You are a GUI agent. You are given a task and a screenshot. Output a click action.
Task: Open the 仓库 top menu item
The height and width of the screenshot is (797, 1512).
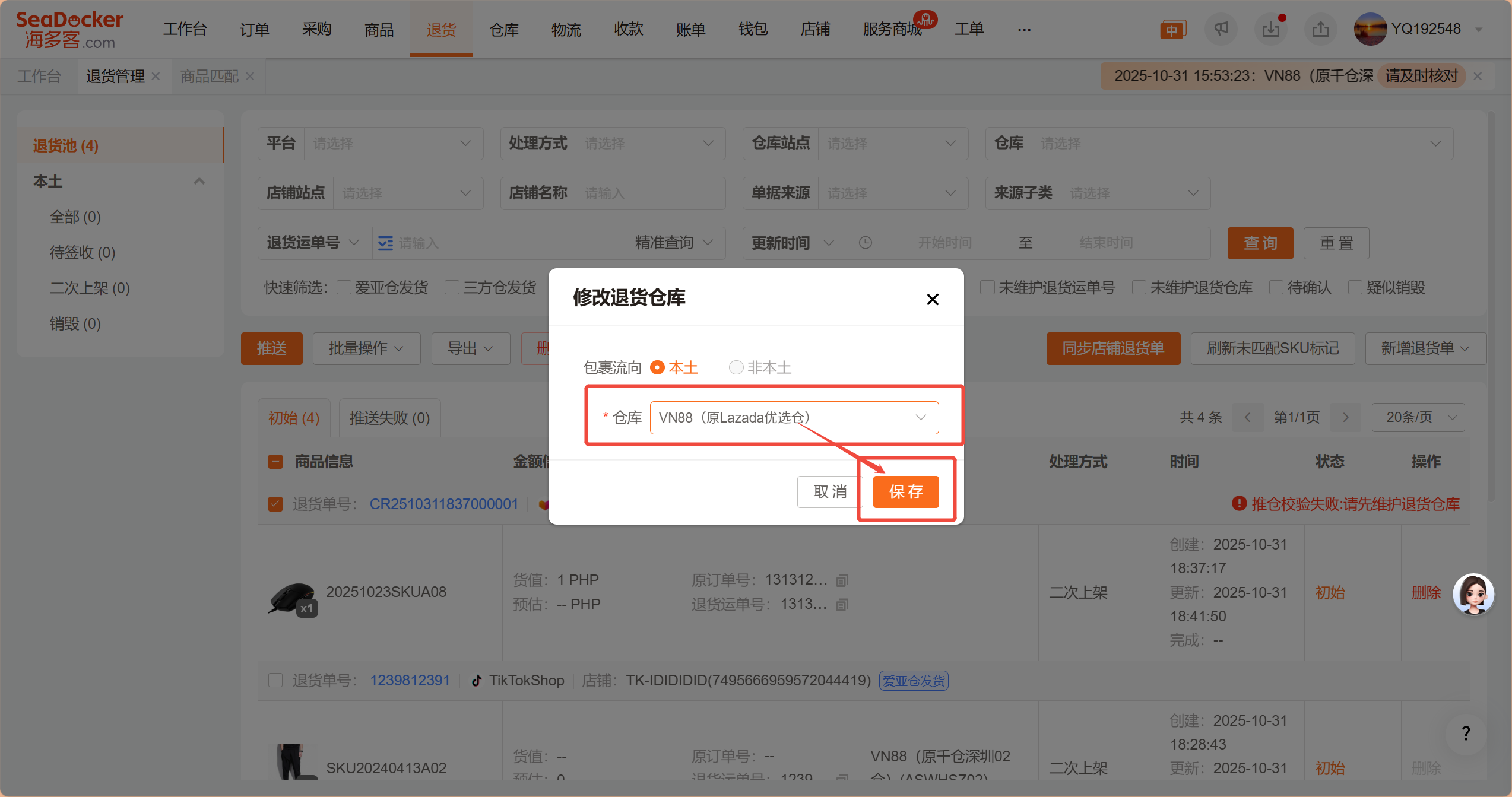(503, 29)
